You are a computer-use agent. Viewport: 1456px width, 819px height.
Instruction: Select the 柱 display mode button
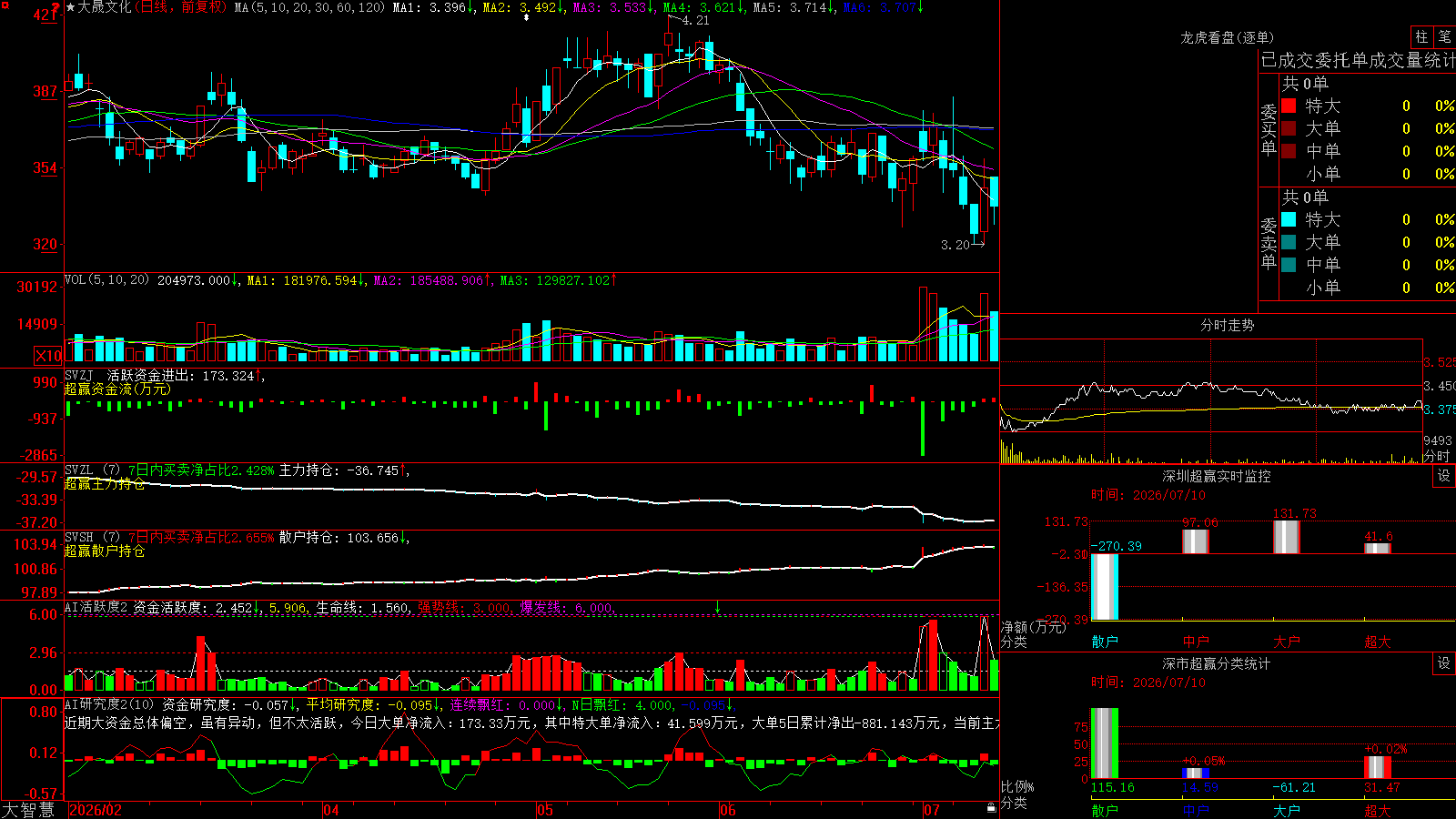coord(1421,37)
